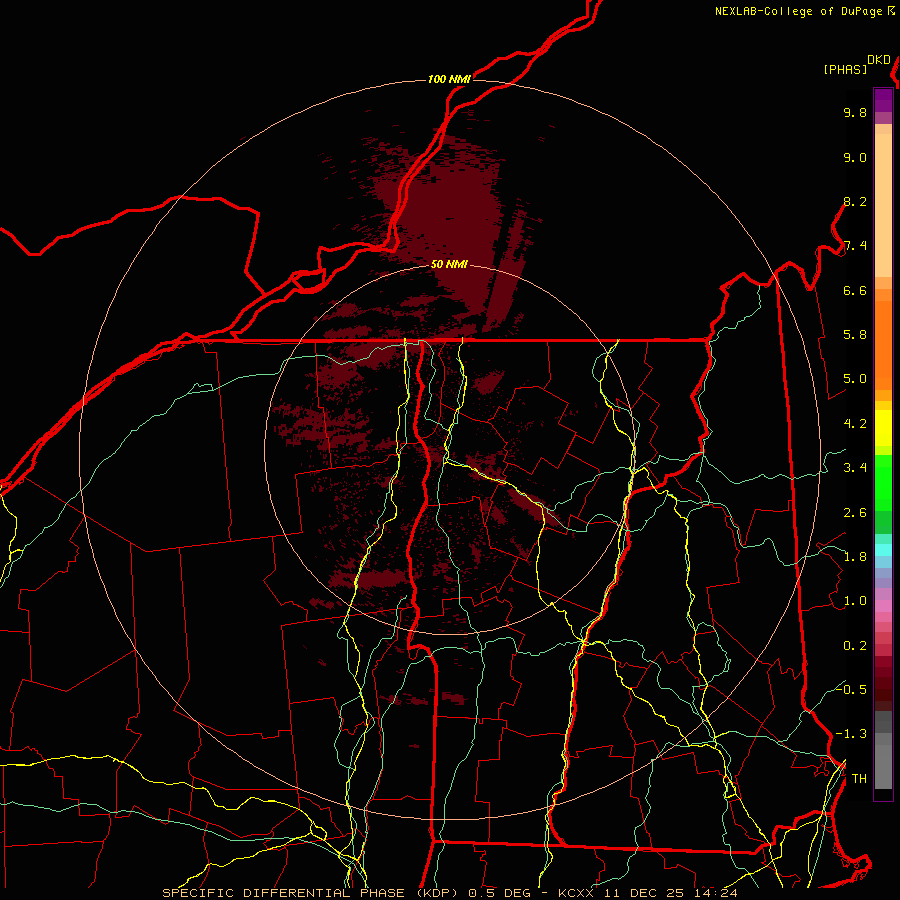Viewport: 900px width, 900px height.
Task: Click the DKD label above the color bar
Action: [879, 59]
